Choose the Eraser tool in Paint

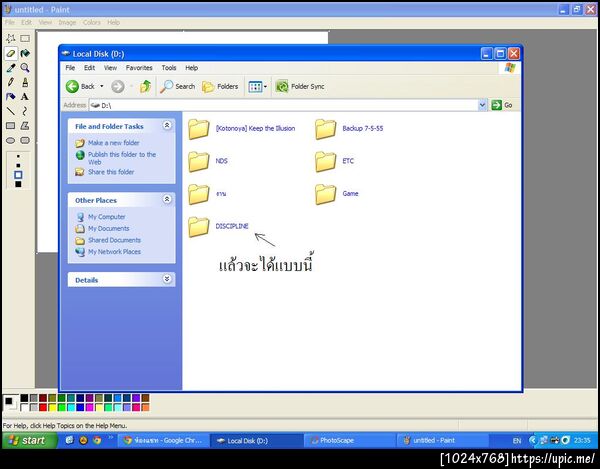tap(11, 53)
